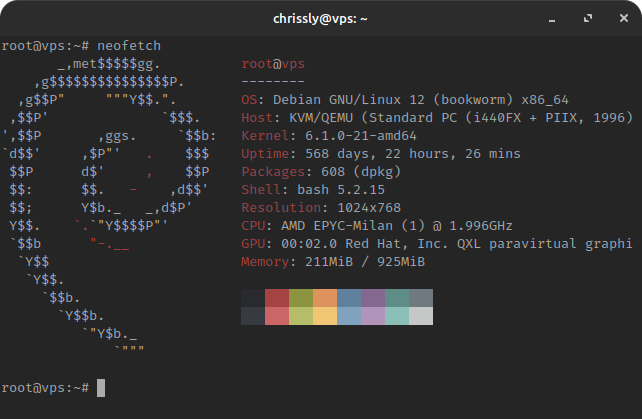
Task: Click the red root@vps header text
Action: tap(273, 64)
